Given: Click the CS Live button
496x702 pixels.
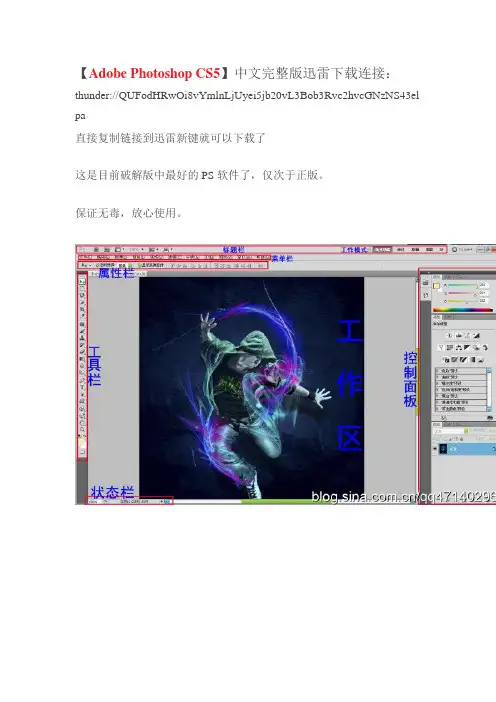Looking at the screenshot, I should click(x=462, y=249).
